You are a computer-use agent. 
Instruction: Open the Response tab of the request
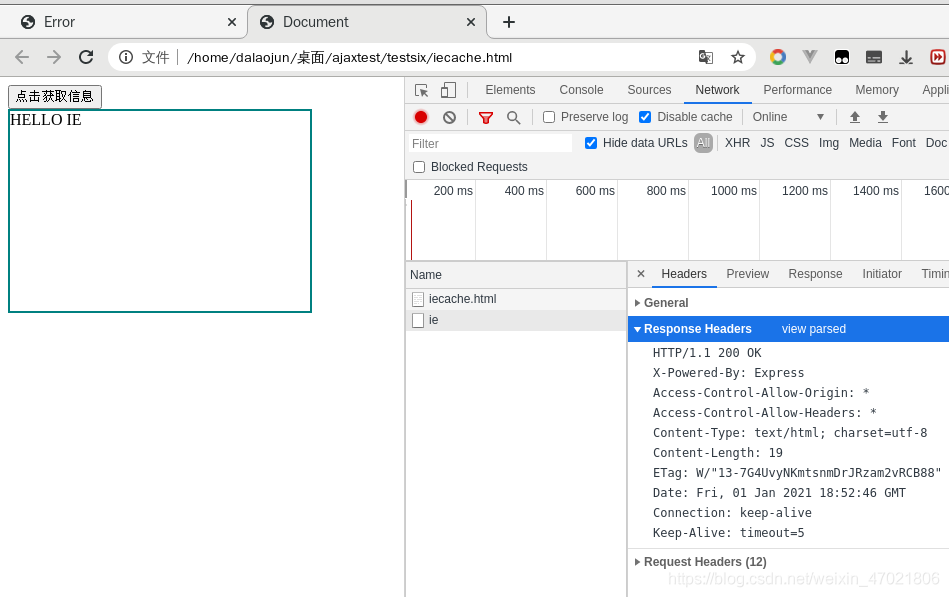click(x=815, y=274)
